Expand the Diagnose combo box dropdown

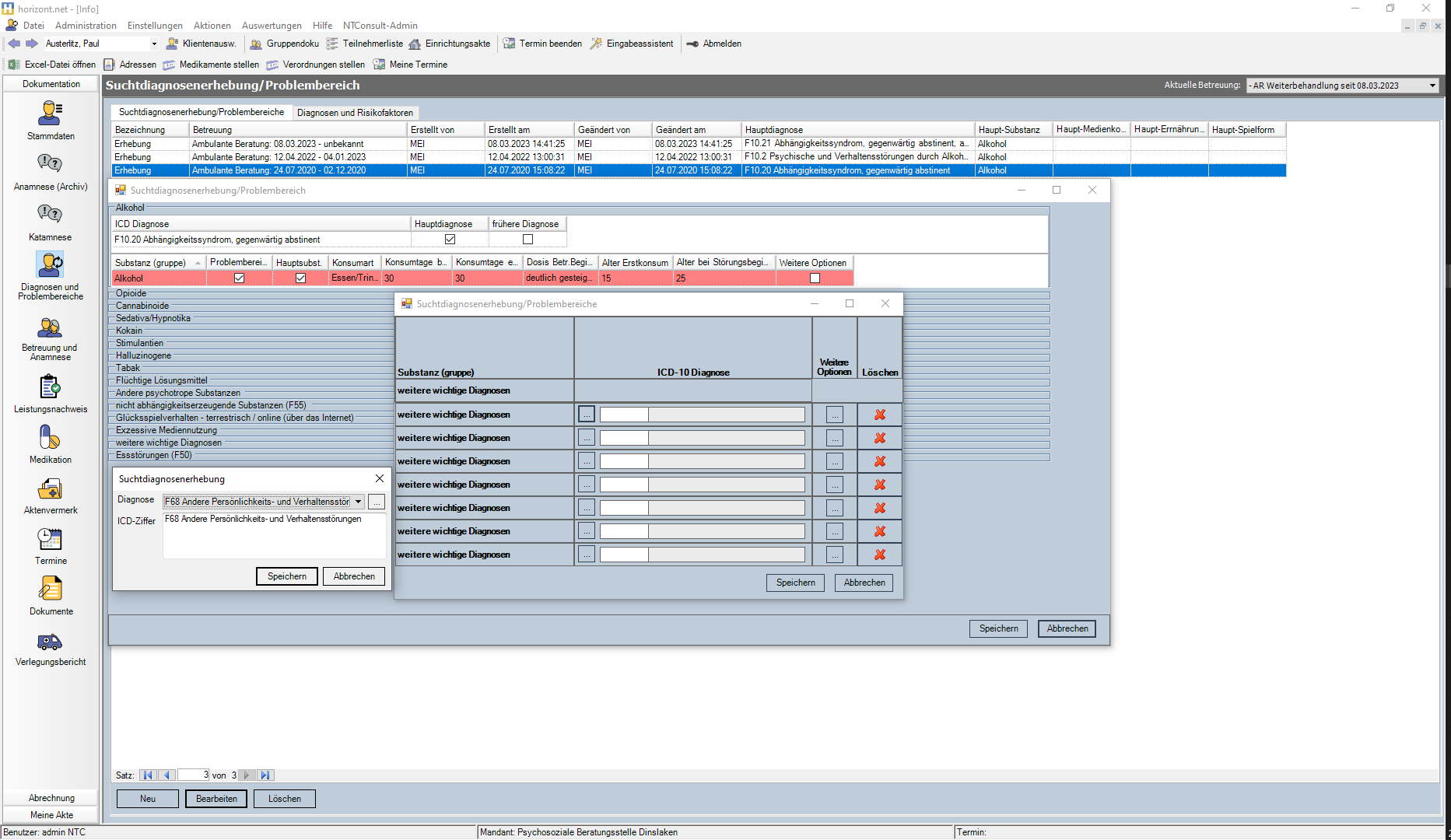pyautogui.click(x=358, y=502)
